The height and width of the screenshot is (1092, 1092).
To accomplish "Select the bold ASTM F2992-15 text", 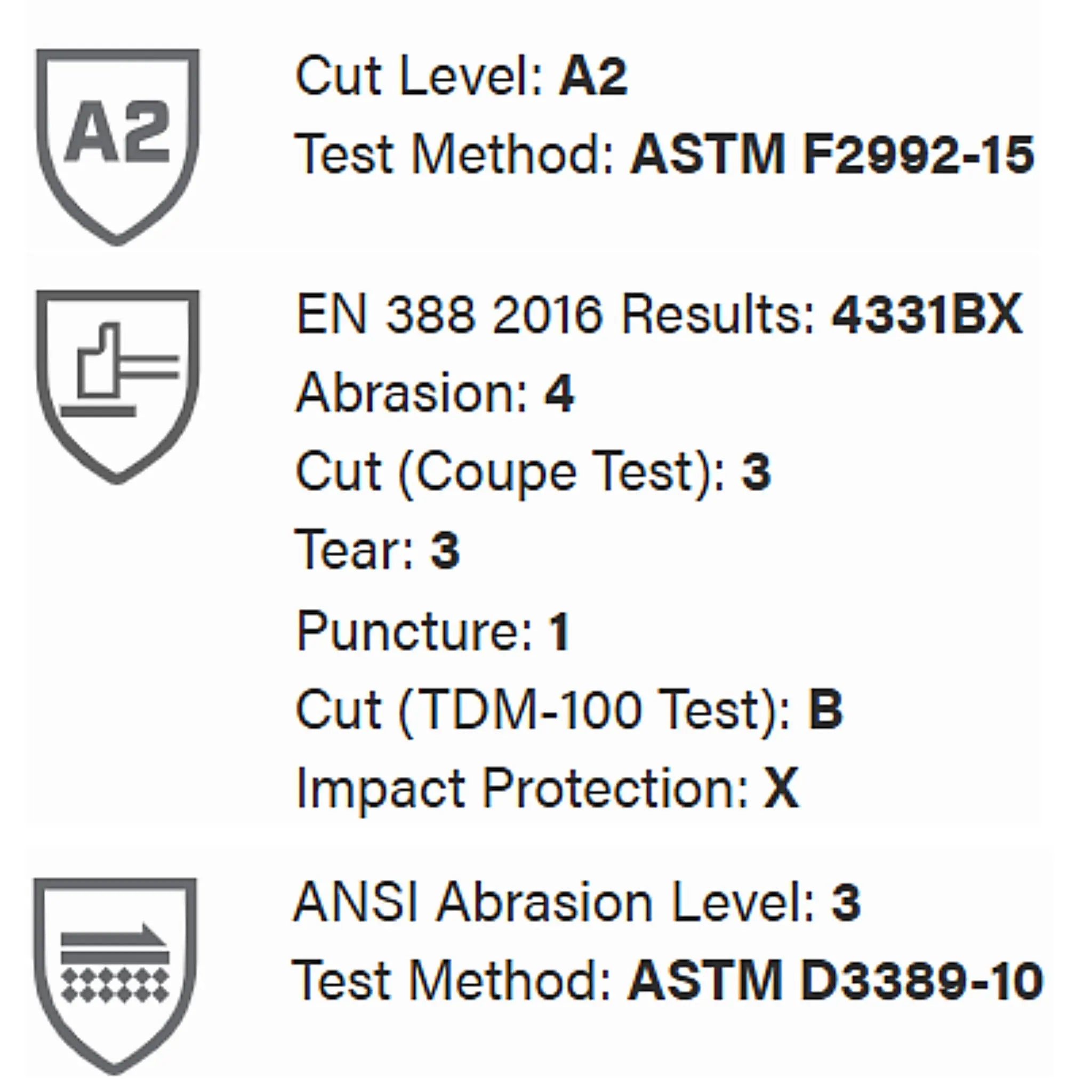I will 832,154.
